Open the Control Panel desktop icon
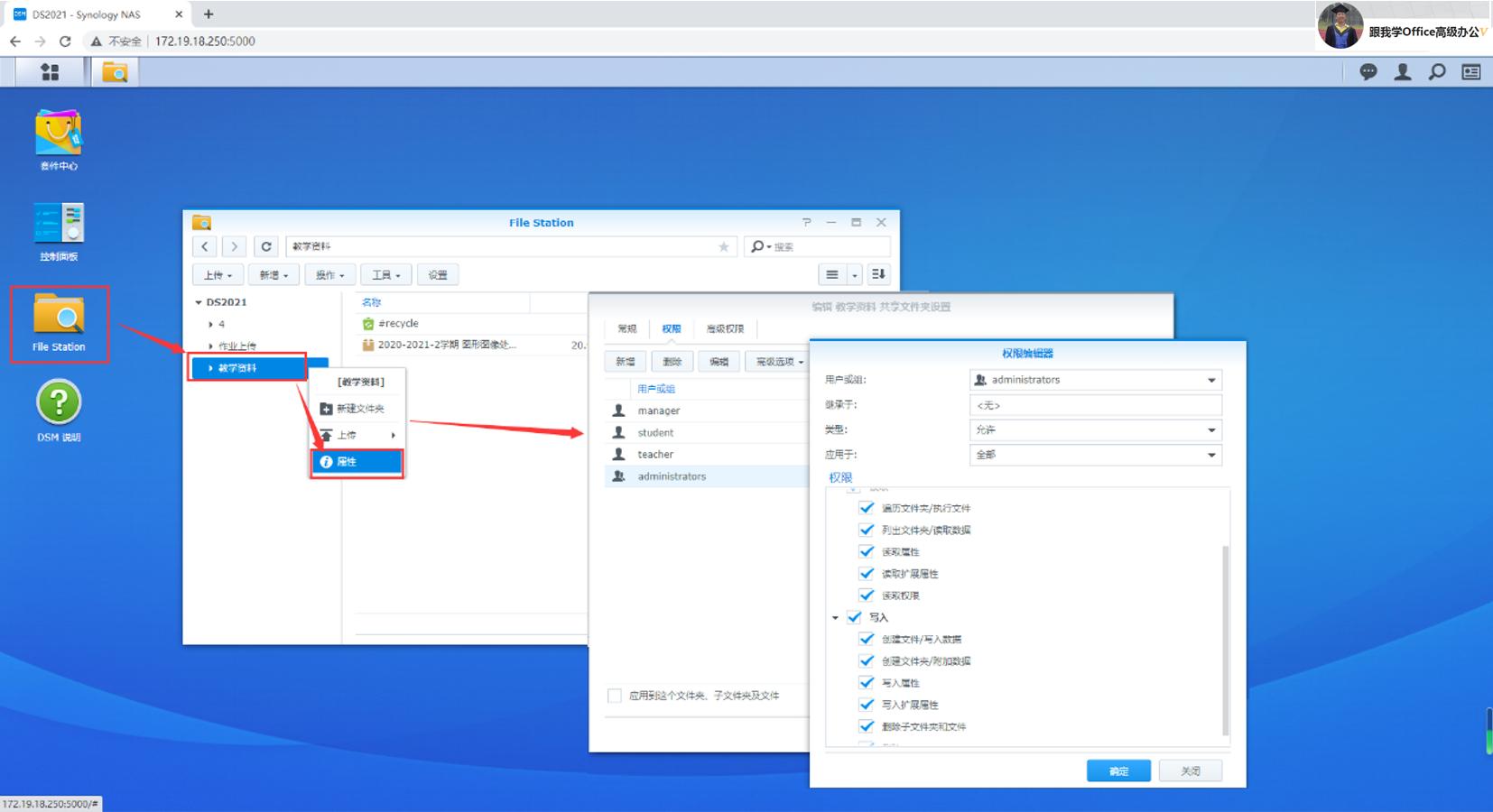Viewport: 1493px width, 812px height. click(x=59, y=226)
